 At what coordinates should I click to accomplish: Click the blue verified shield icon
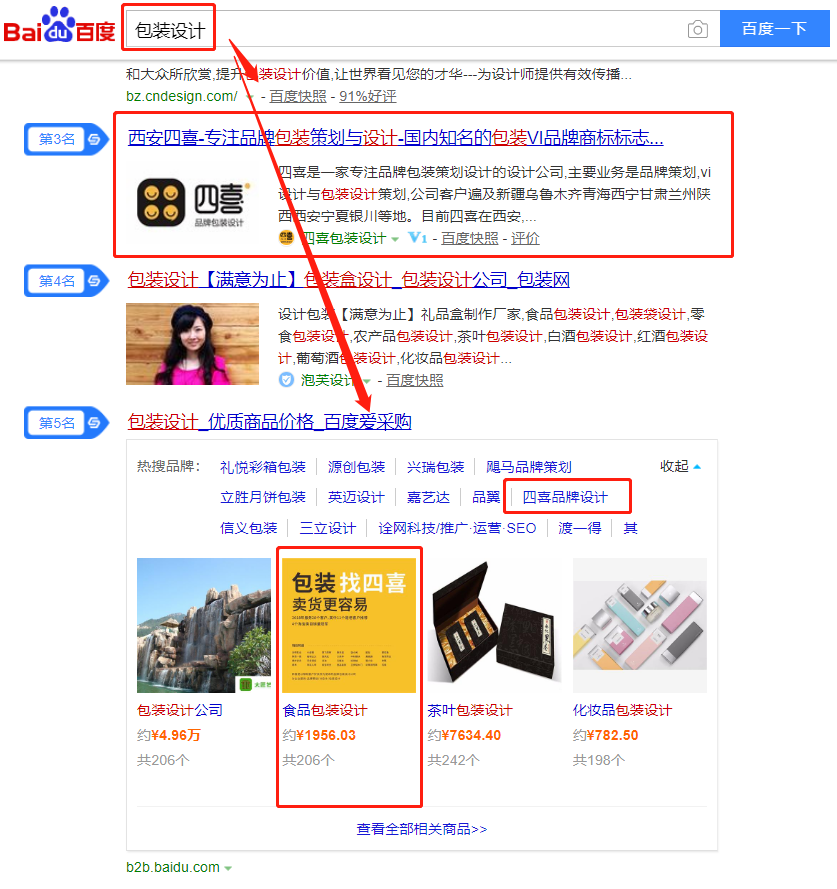point(286,380)
